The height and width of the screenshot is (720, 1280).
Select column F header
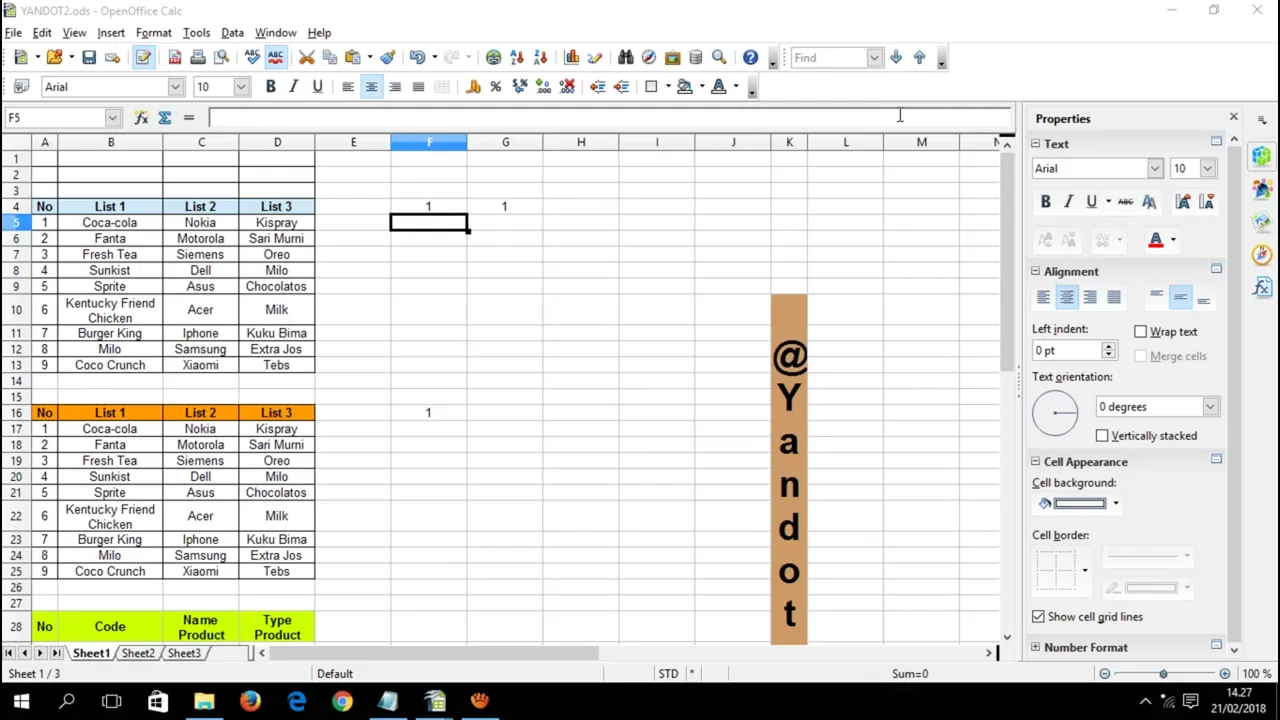coord(429,143)
